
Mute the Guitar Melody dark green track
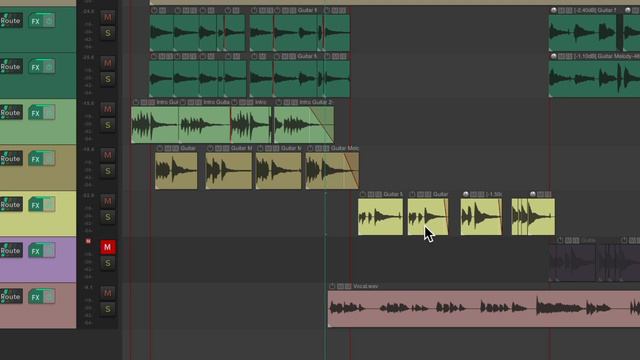coord(108,63)
